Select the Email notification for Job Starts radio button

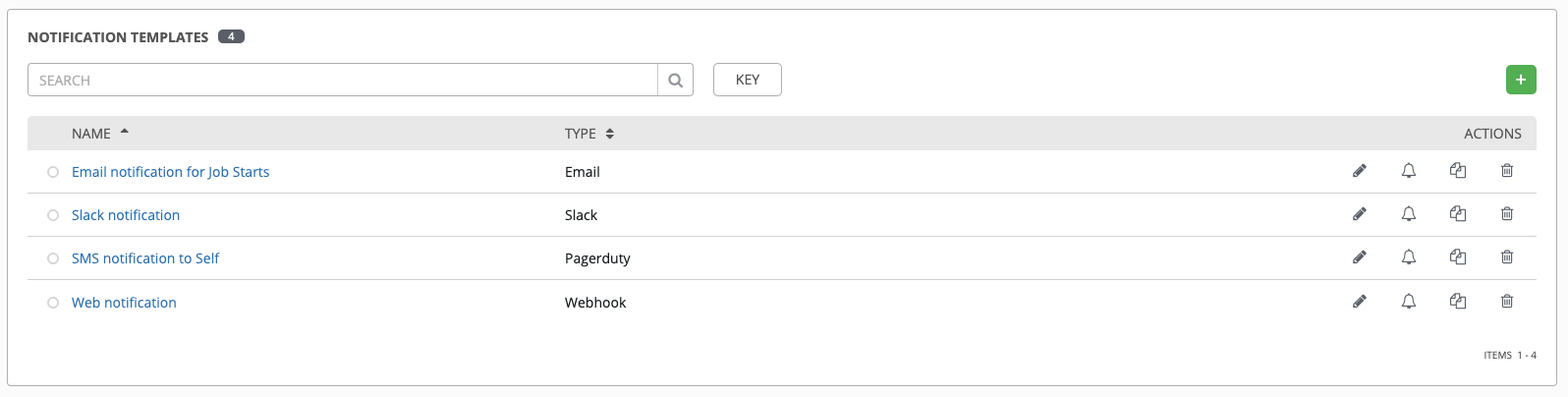point(53,172)
